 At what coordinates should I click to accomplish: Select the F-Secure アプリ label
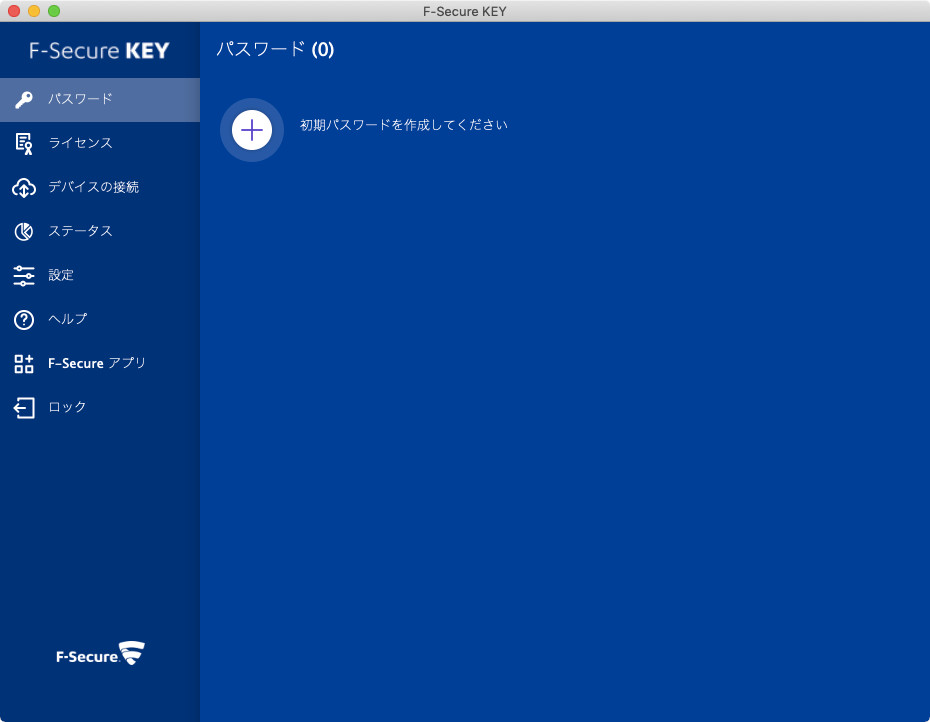pos(97,363)
